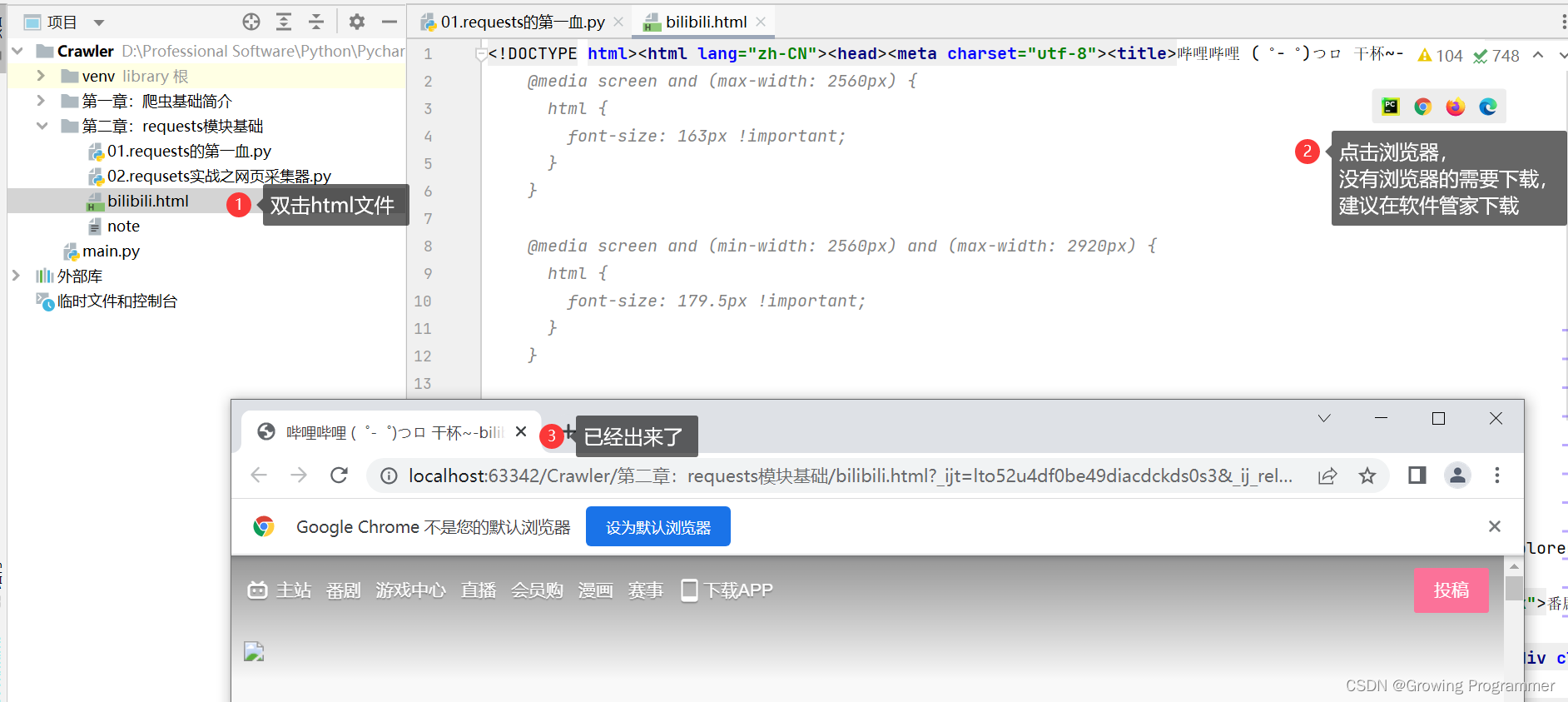
Task: Open page in Firefox browser icon
Action: (x=1455, y=107)
